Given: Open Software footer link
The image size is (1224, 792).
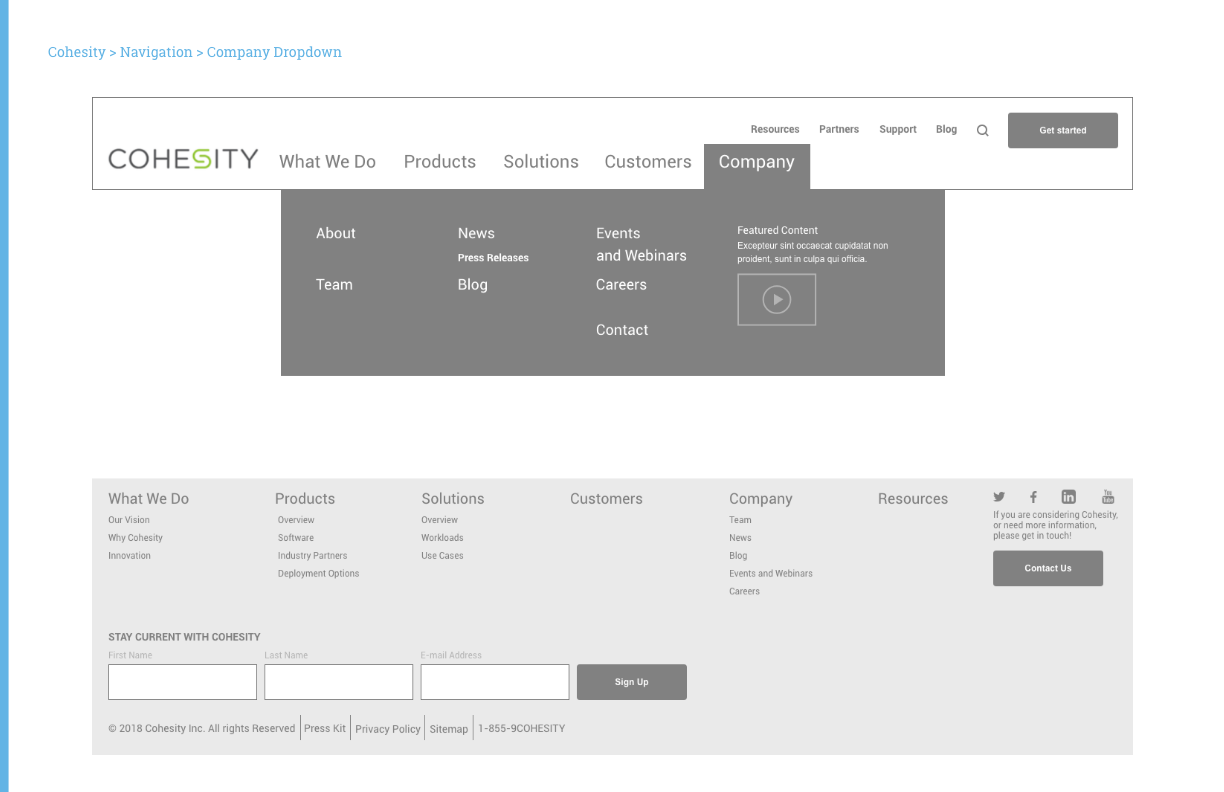Looking at the screenshot, I should 296,538.
